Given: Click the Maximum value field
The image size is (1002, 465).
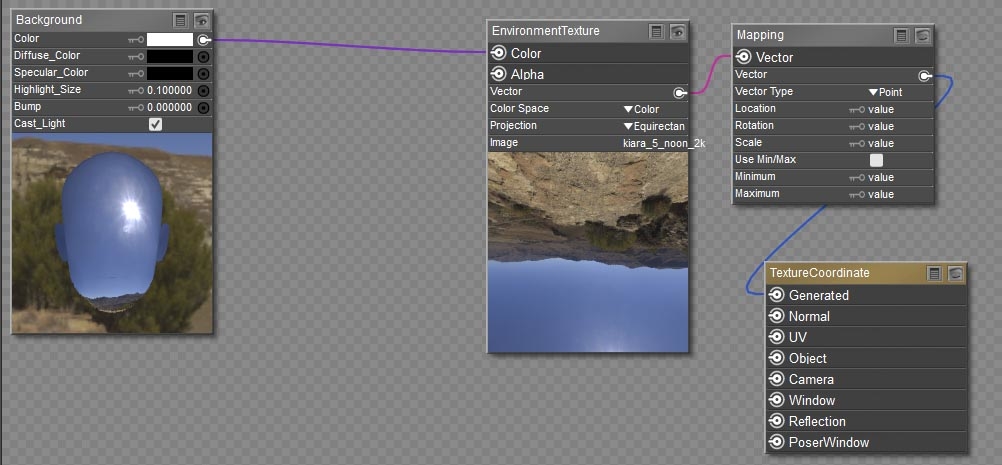Looking at the screenshot, I should [x=881, y=194].
